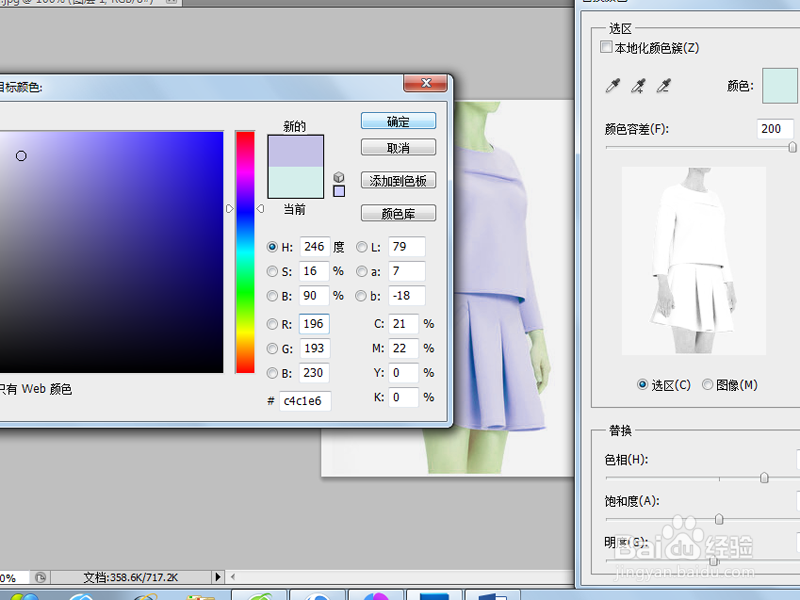The width and height of the screenshot is (800, 600).
Task: Click the selection preview thumbnail in Replace Color
Action: [x=694, y=261]
